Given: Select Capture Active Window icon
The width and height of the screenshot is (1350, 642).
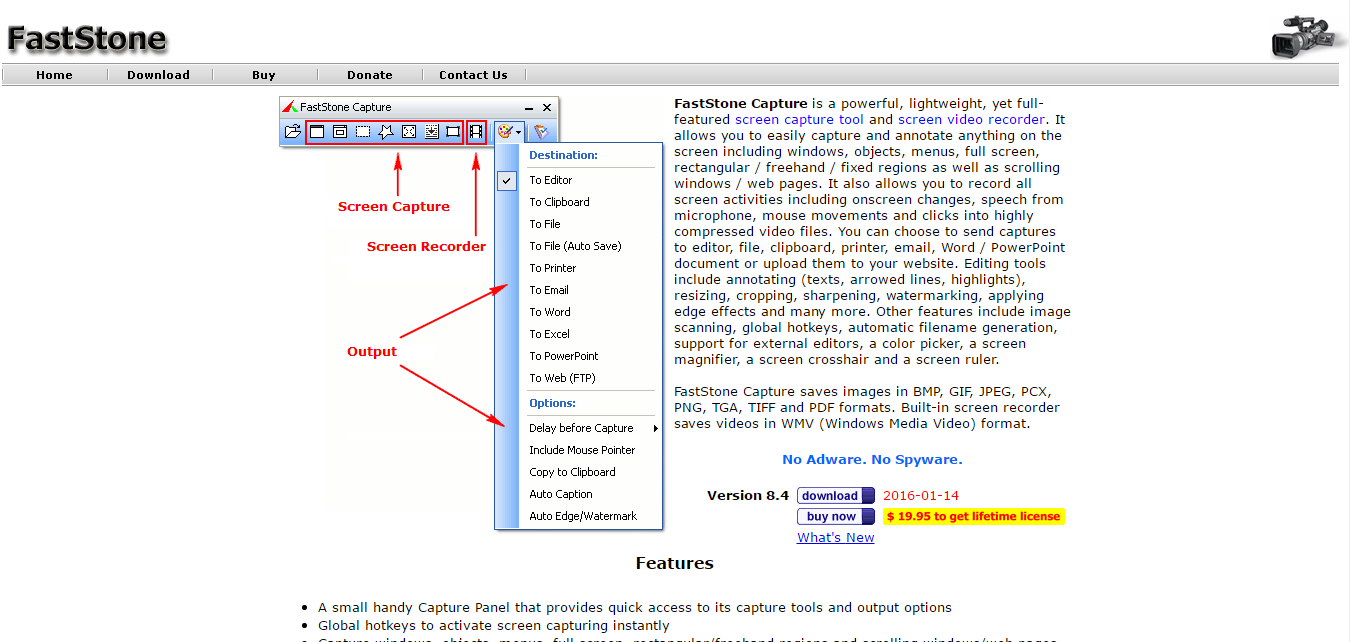Looking at the screenshot, I should click(x=316, y=131).
